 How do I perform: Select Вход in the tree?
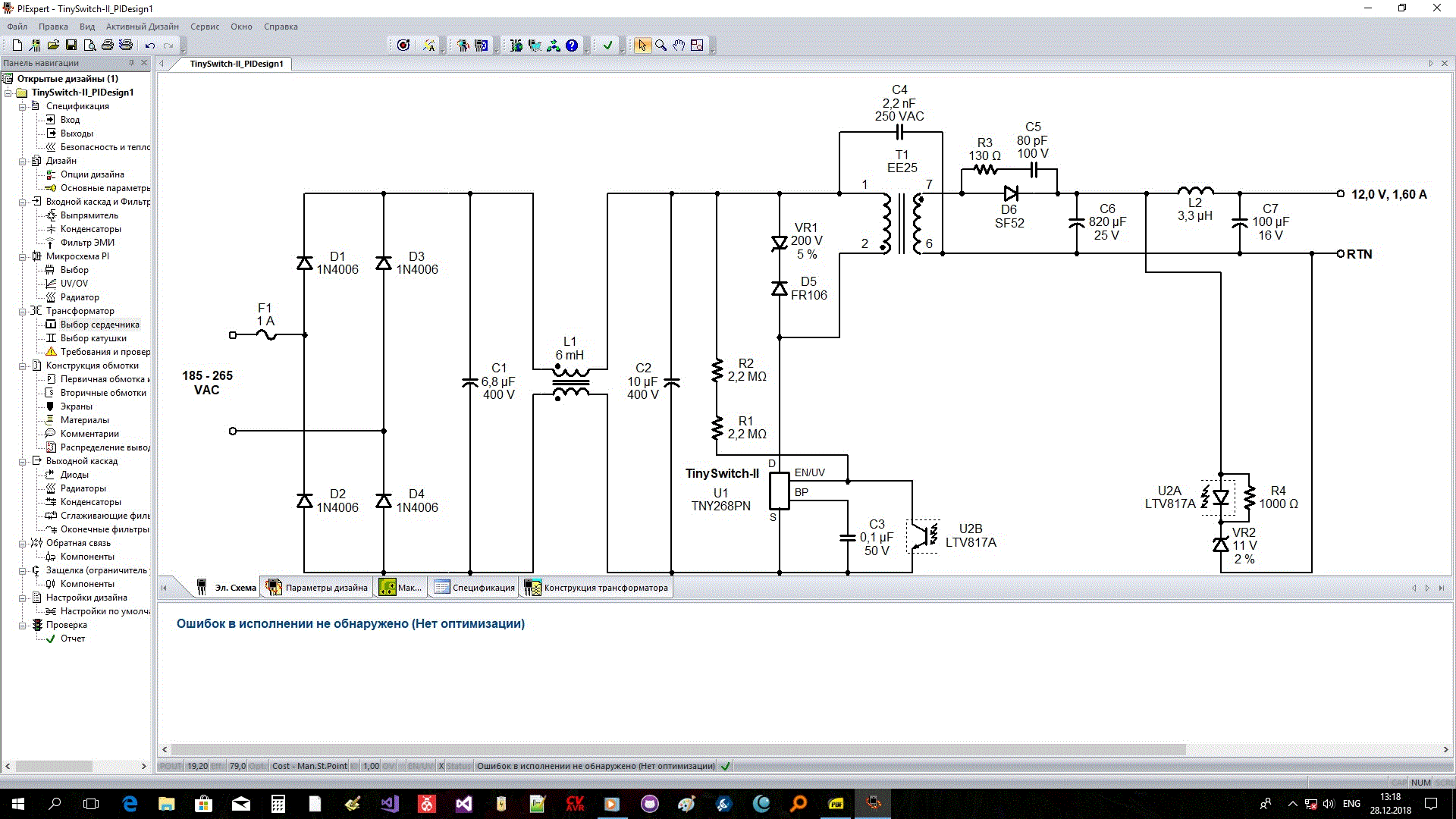tap(70, 120)
